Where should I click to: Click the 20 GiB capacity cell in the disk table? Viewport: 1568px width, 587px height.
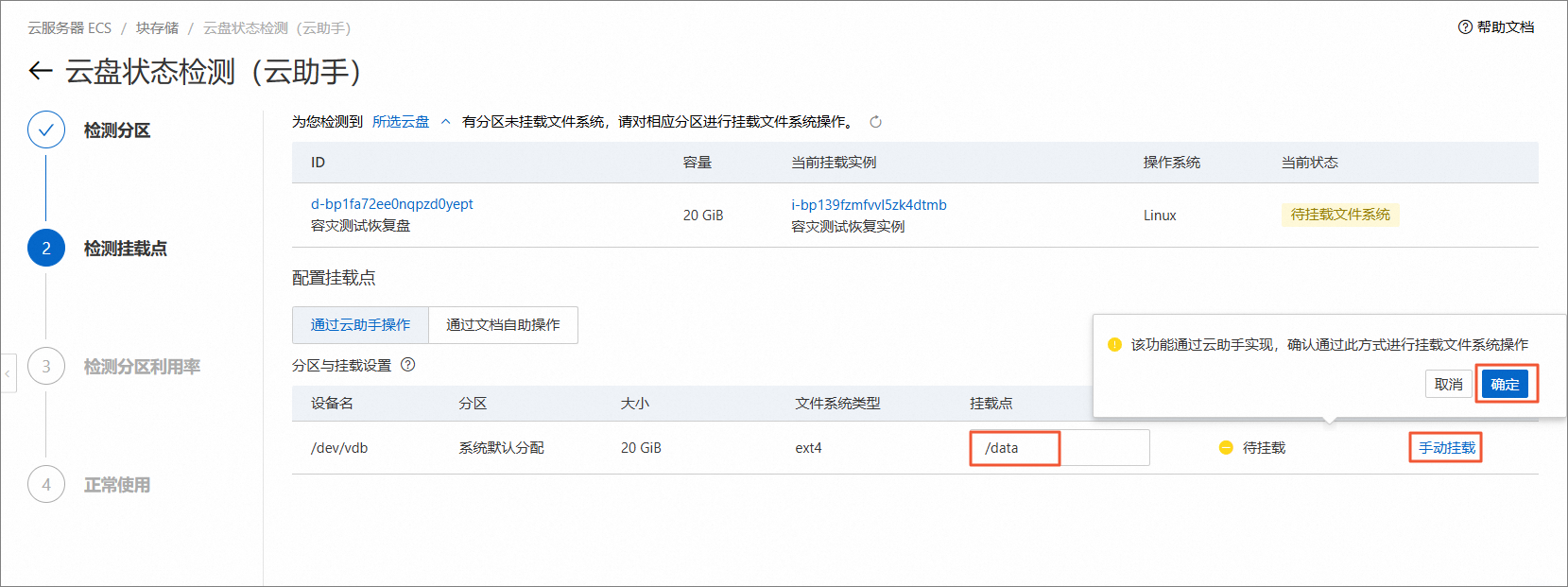(703, 216)
